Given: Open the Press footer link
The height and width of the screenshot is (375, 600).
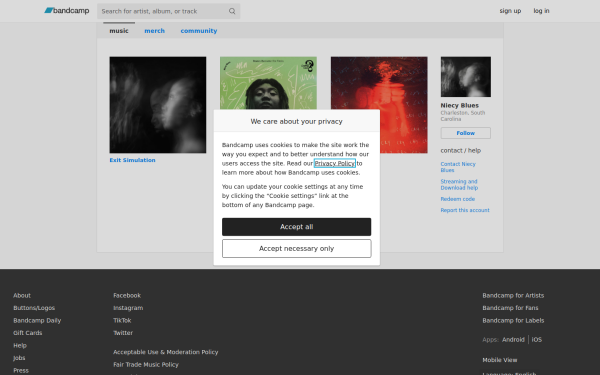Looking at the screenshot, I should click(x=21, y=370).
